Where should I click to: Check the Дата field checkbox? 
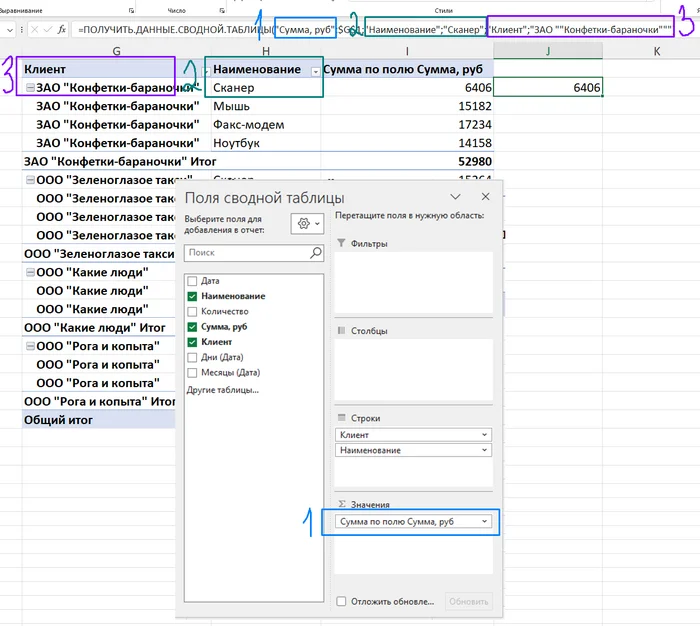(193, 282)
